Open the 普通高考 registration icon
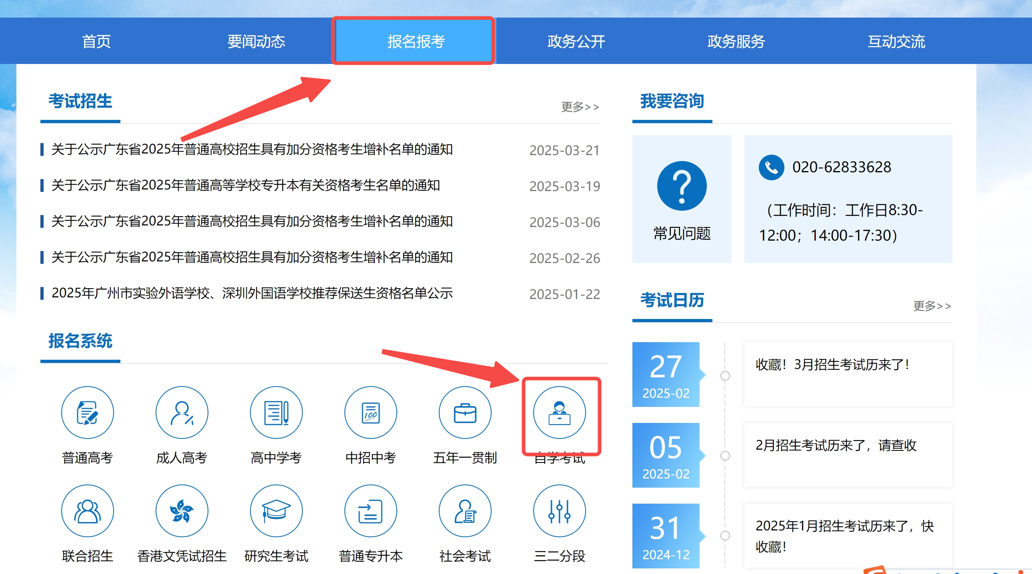Viewport: 1032px width, 574px height. click(87, 413)
